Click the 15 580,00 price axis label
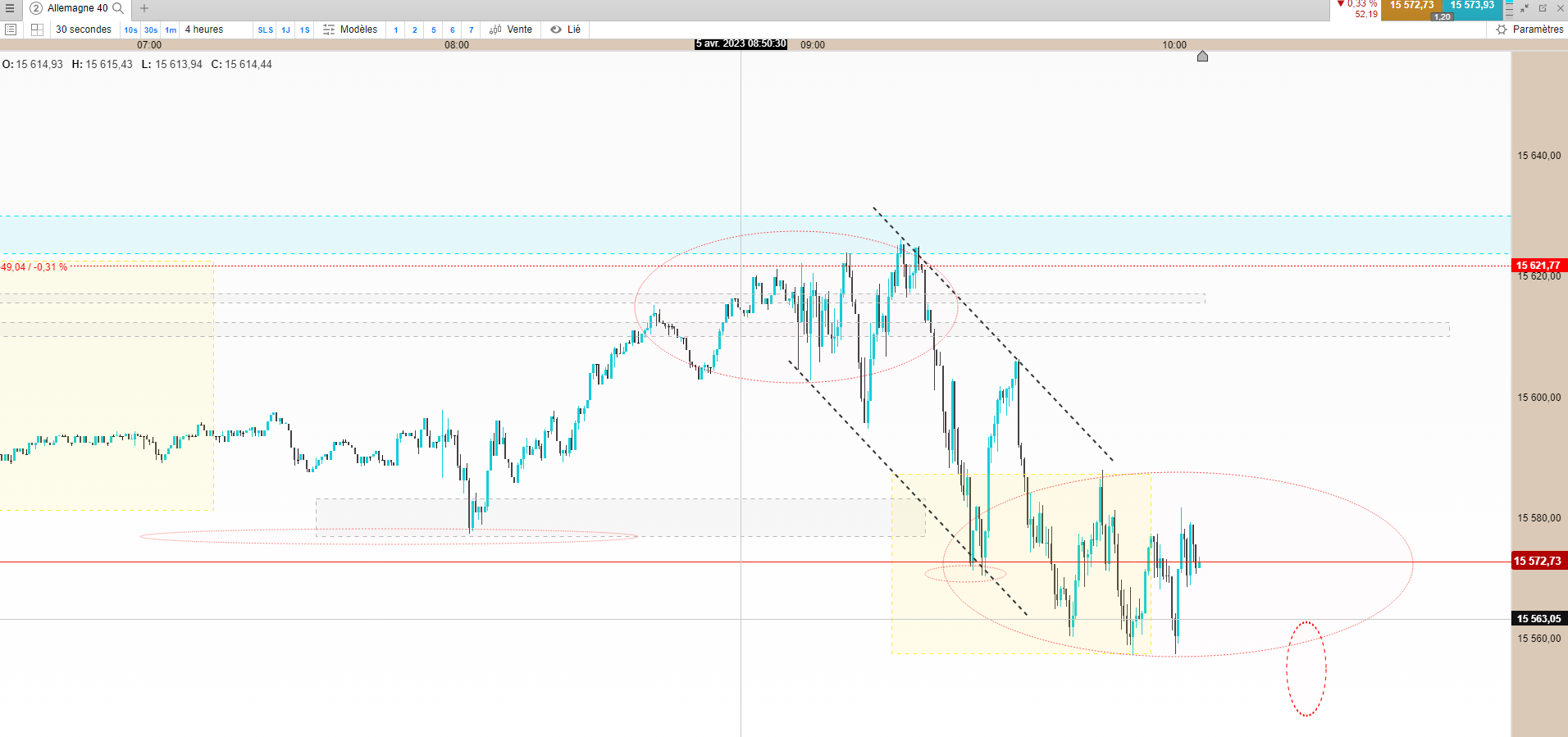The image size is (1568, 737). click(x=1539, y=518)
